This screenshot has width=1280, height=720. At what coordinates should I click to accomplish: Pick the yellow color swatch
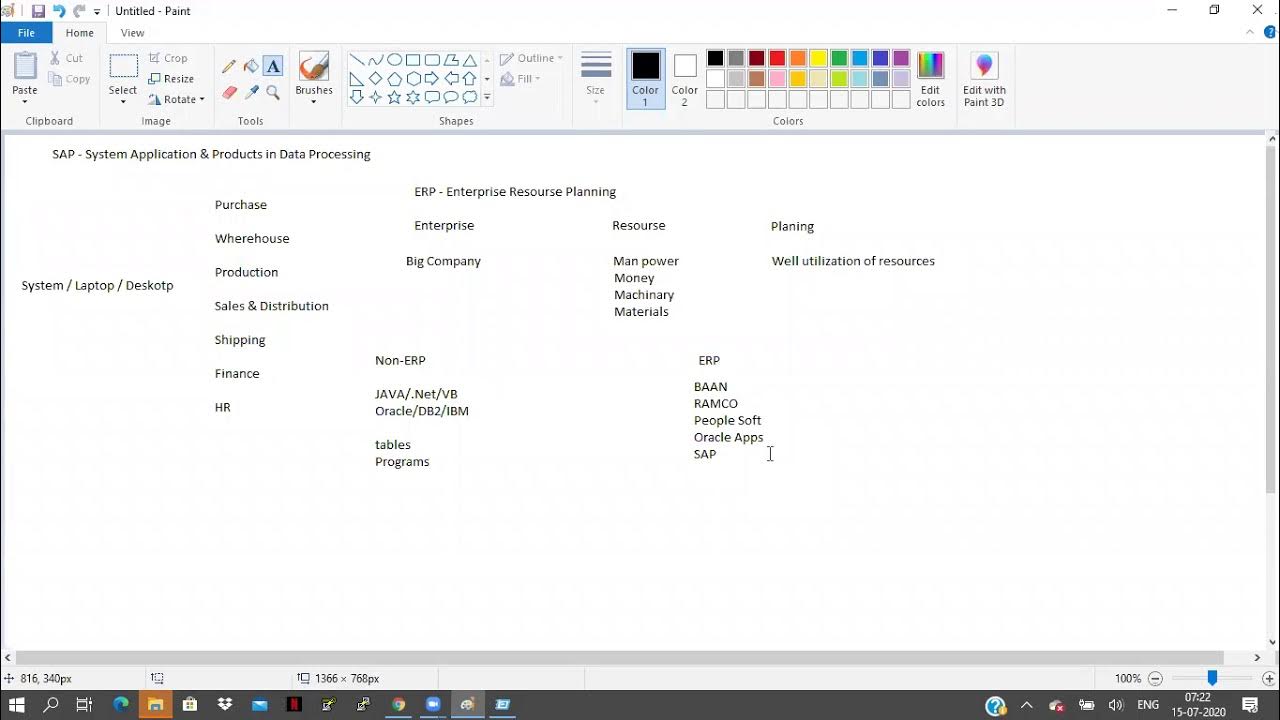pyautogui.click(x=818, y=59)
